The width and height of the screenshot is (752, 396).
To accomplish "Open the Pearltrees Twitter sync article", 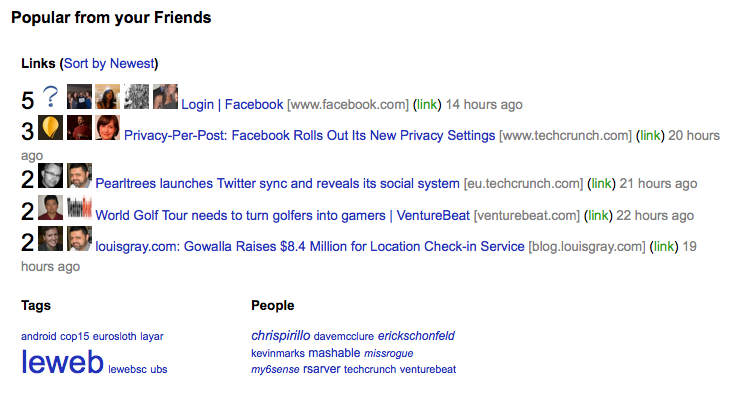I will point(277,184).
